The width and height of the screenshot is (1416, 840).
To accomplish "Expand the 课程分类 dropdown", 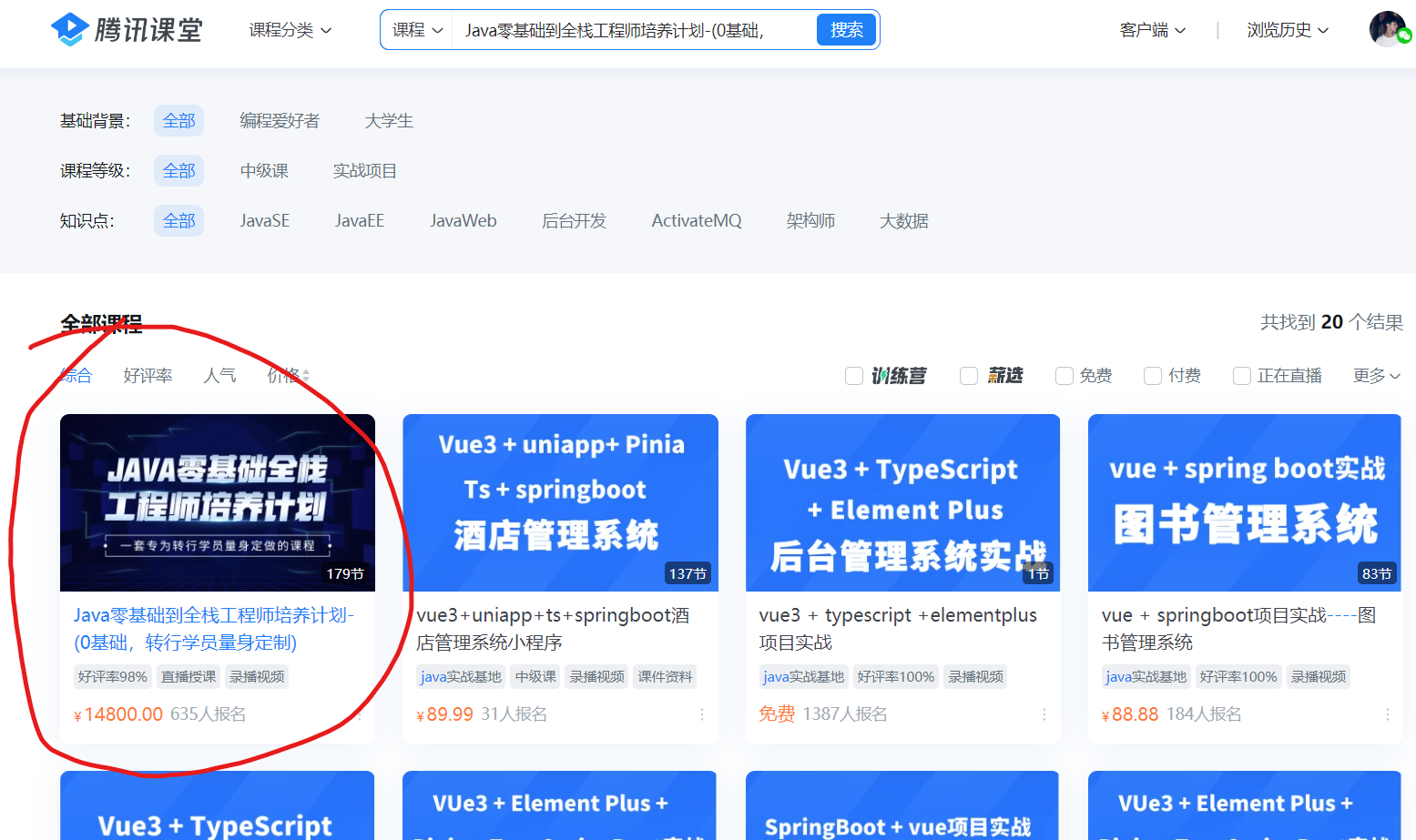I will point(290,30).
